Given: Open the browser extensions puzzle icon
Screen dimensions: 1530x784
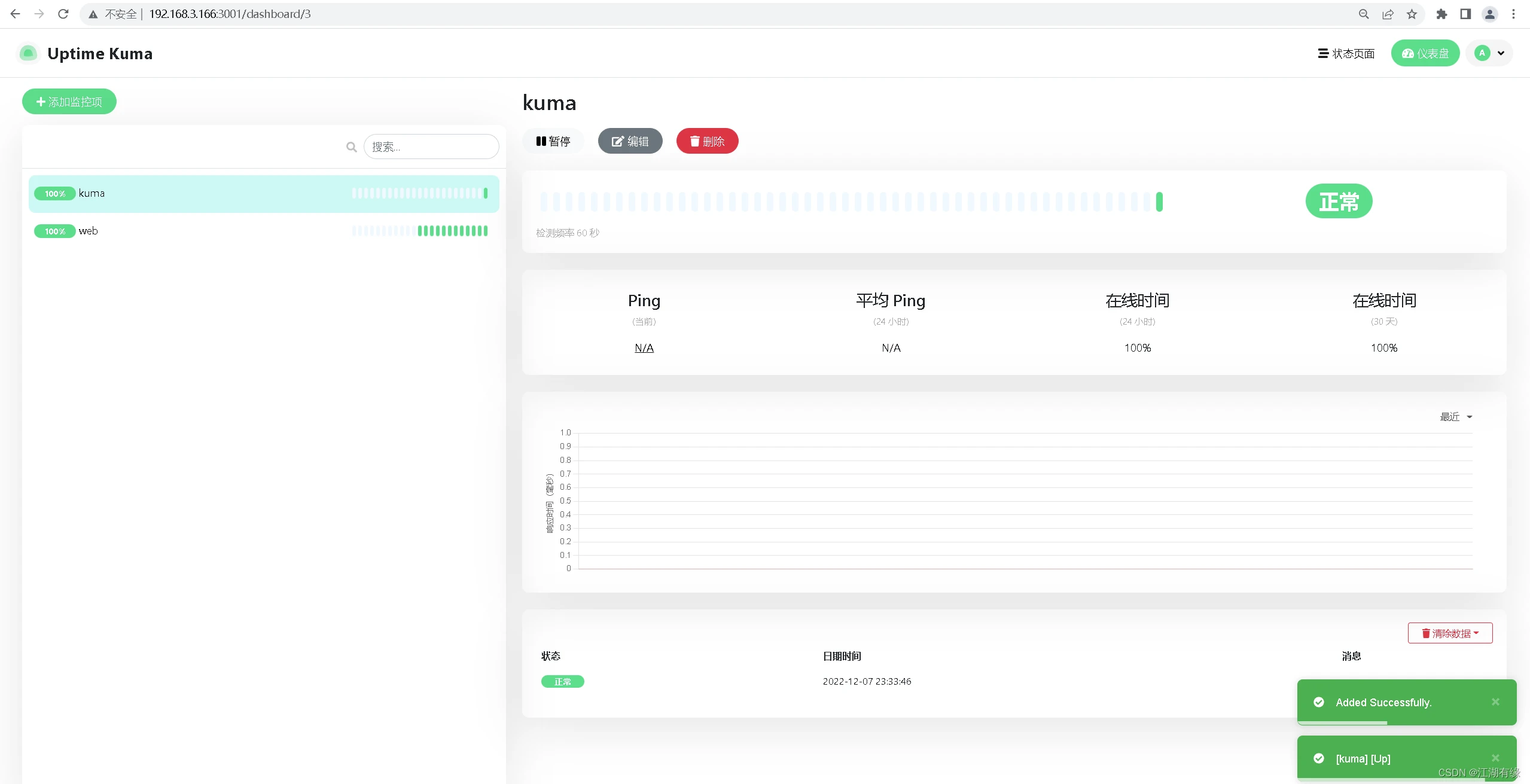Looking at the screenshot, I should 1441,14.
